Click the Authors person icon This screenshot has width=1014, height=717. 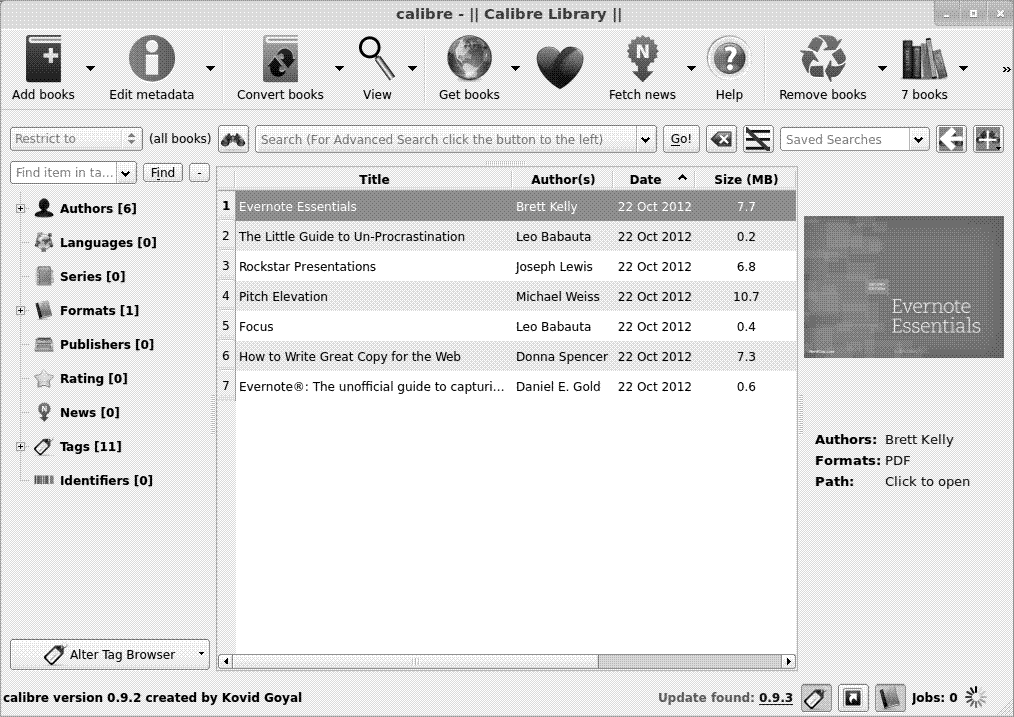coord(44,208)
